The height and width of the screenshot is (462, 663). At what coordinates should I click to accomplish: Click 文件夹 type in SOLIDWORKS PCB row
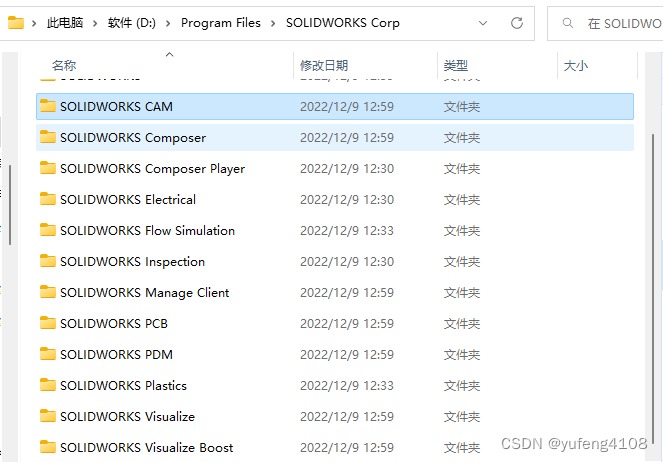pyautogui.click(x=462, y=324)
